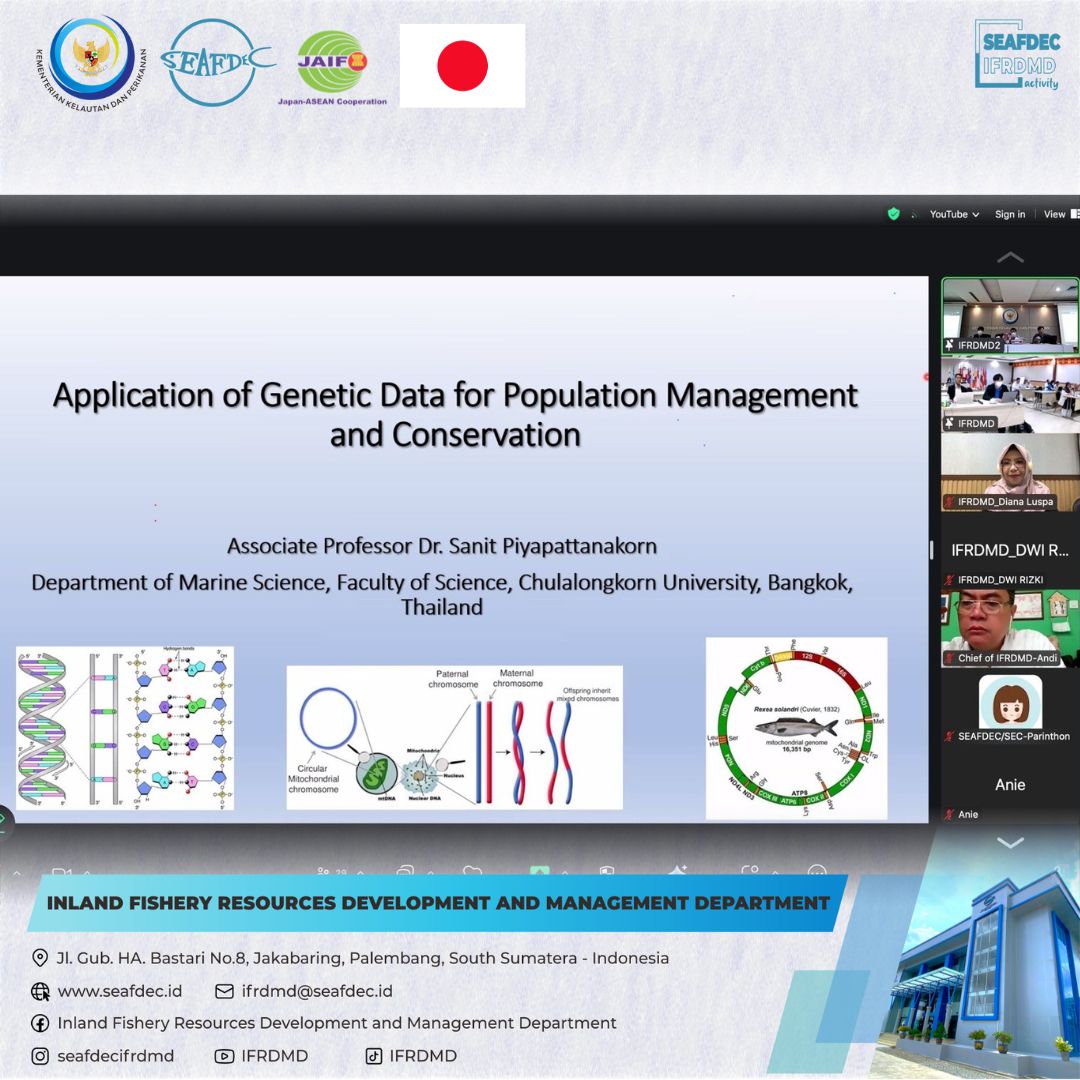Click the Facebook icon in the footer
Screen dimensions: 1080x1080
click(x=39, y=1023)
